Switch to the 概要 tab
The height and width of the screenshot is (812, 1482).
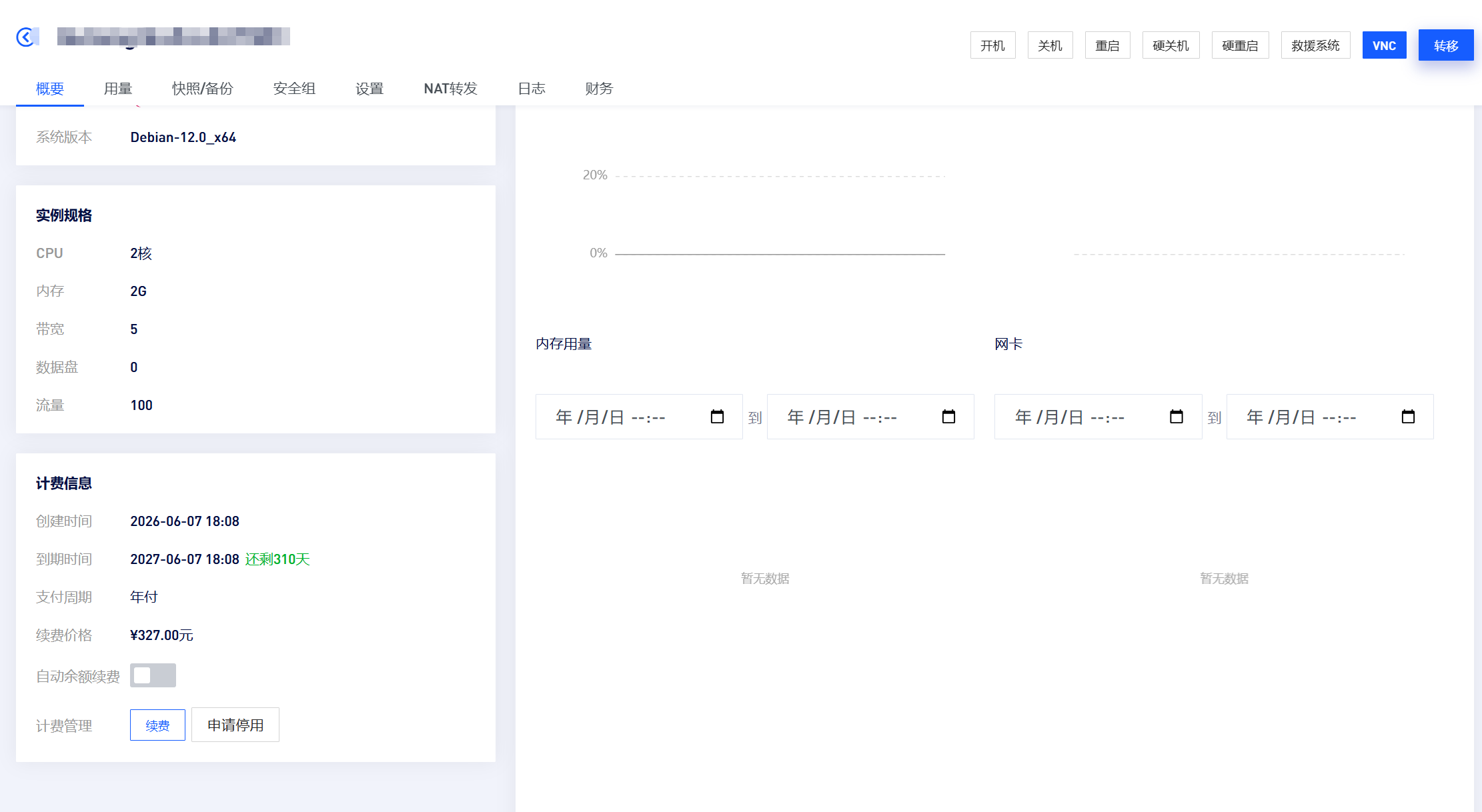click(x=50, y=89)
